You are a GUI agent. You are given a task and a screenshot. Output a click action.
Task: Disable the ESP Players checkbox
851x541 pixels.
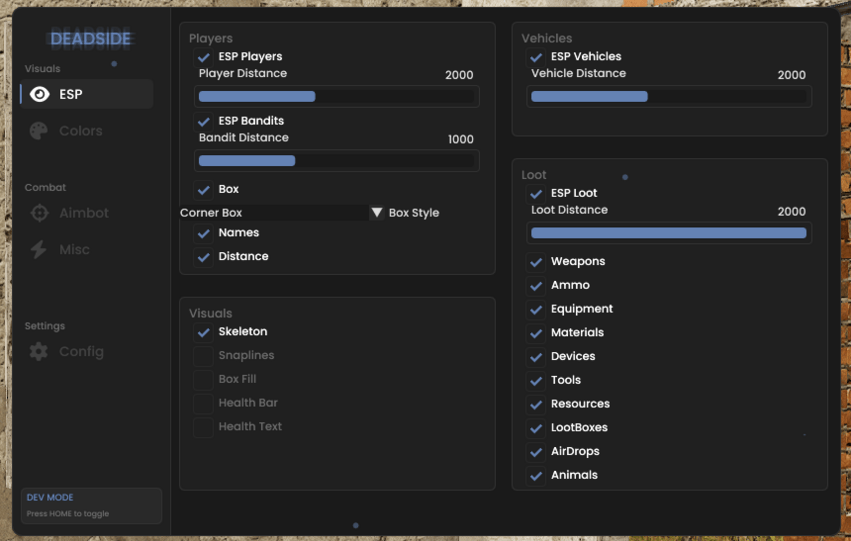[x=204, y=57]
